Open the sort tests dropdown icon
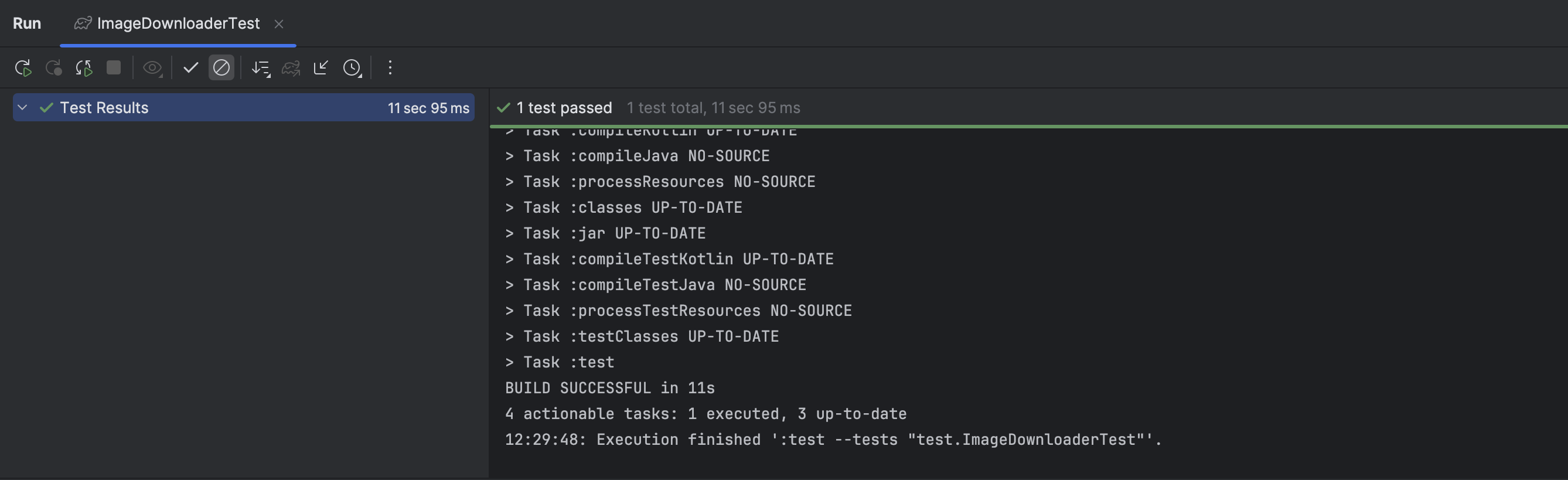The height and width of the screenshot is (480, 1568). pyautogui.click(x=261, y=67)
